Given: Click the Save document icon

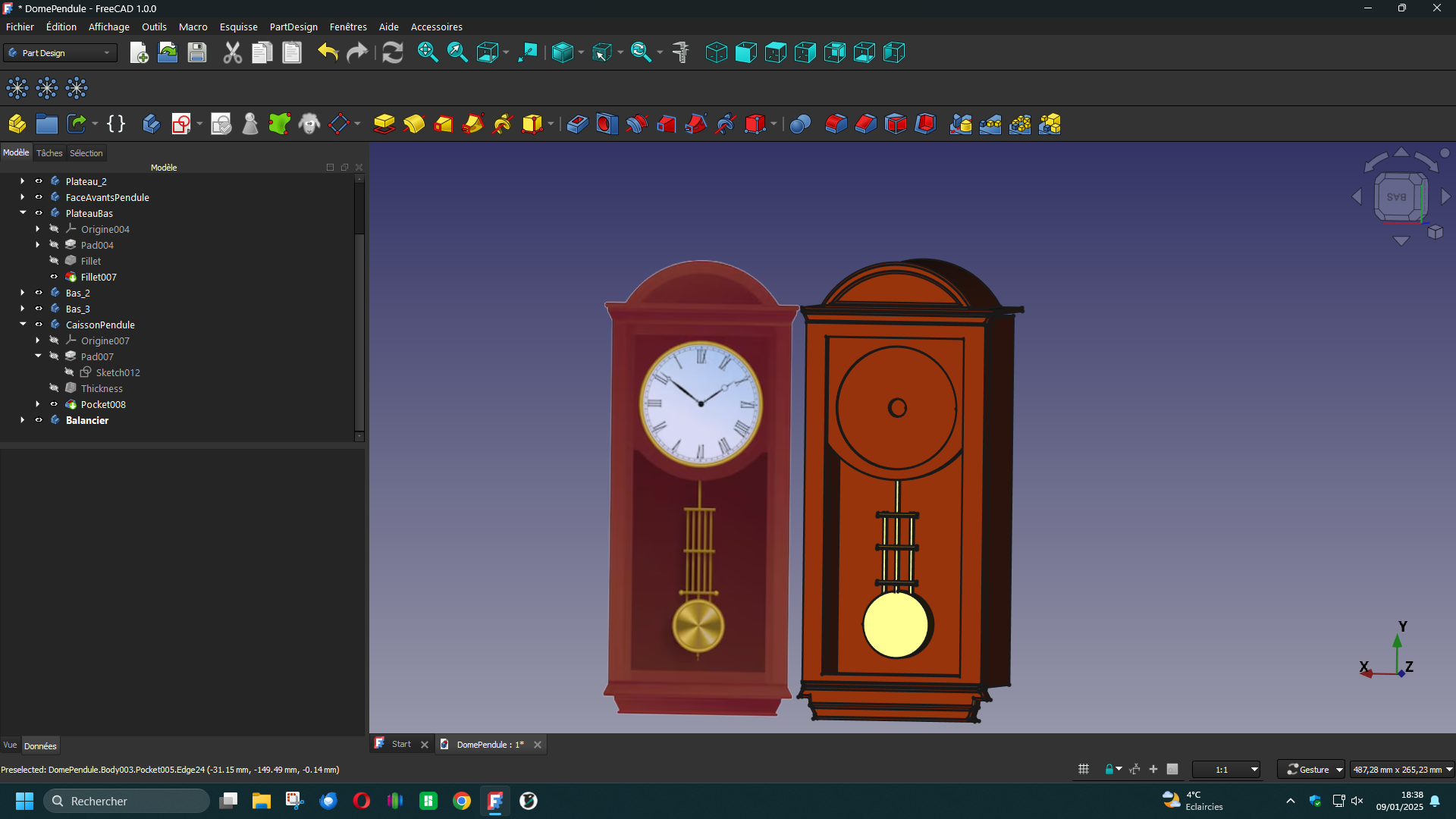Looking at the screenshot, I should click(x=197, y=52).
